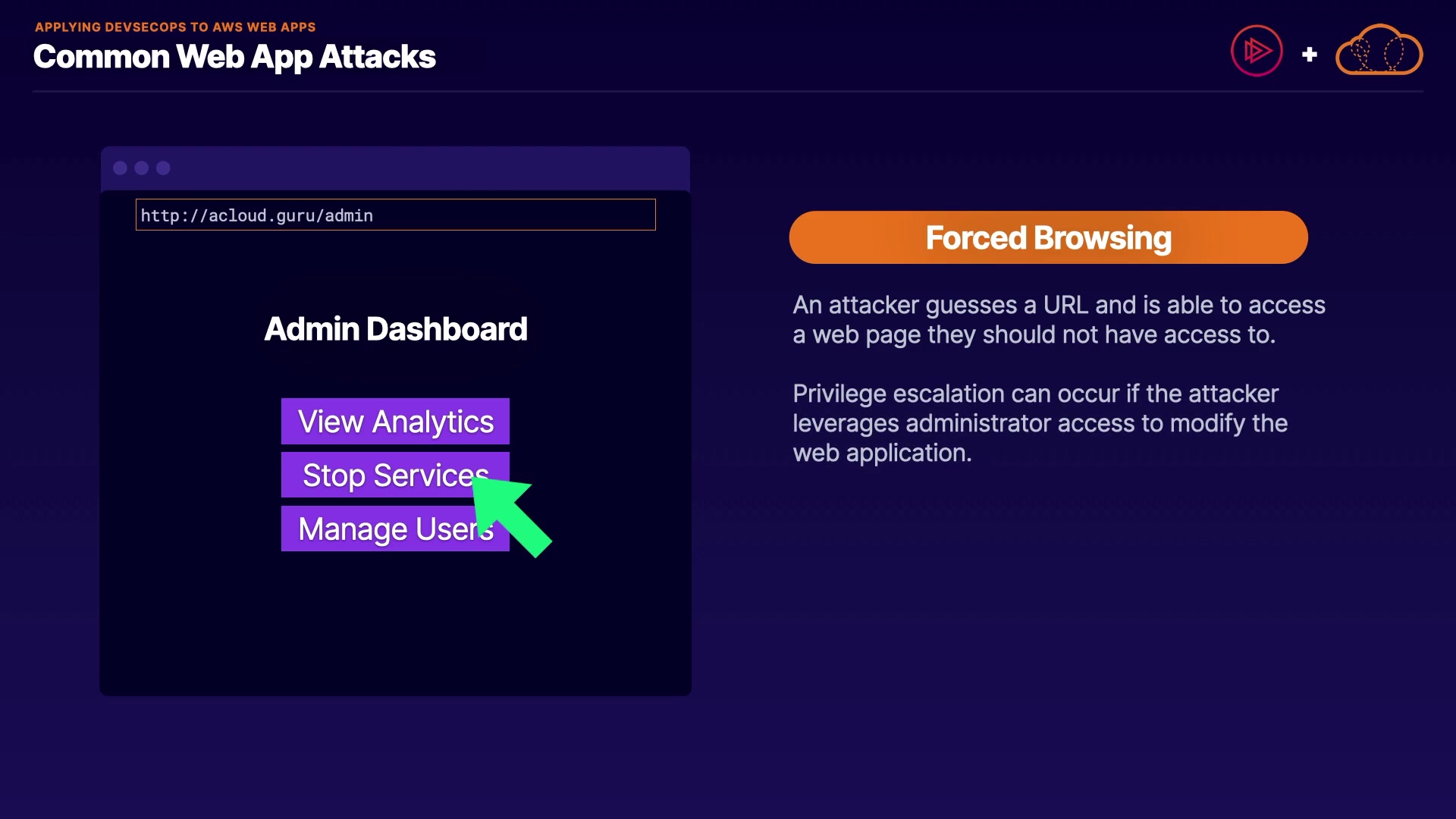The image size is (1456, 819).
Task: Click the horizontal divider under the title
Action: [x=728, y=92]
